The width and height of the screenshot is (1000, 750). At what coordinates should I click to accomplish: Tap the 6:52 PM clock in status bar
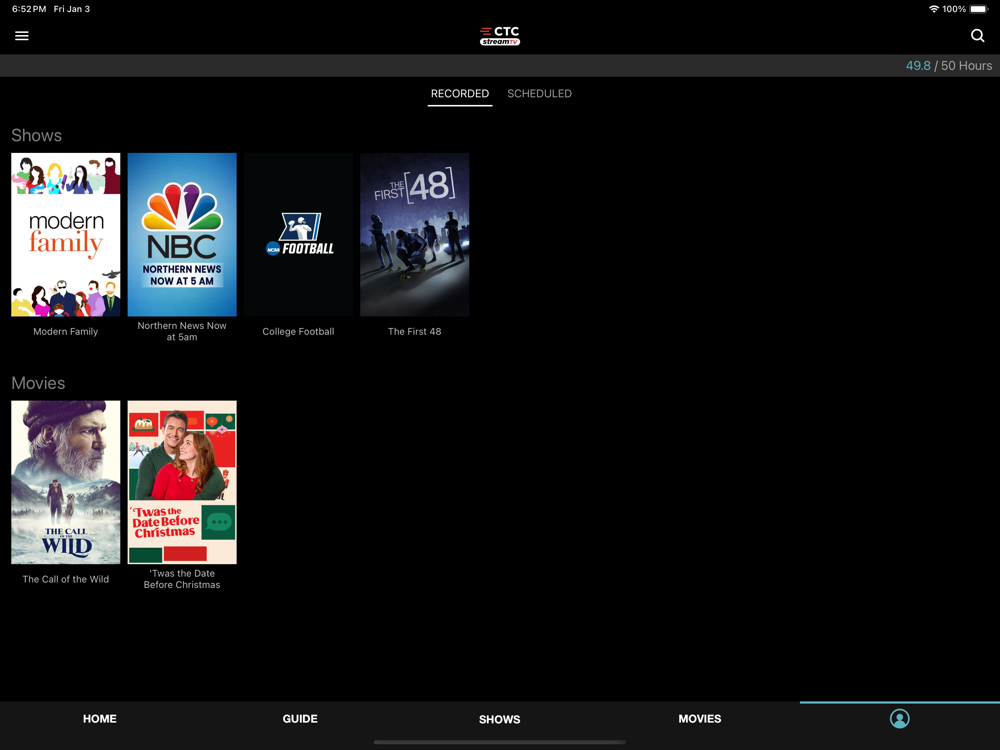29,9
